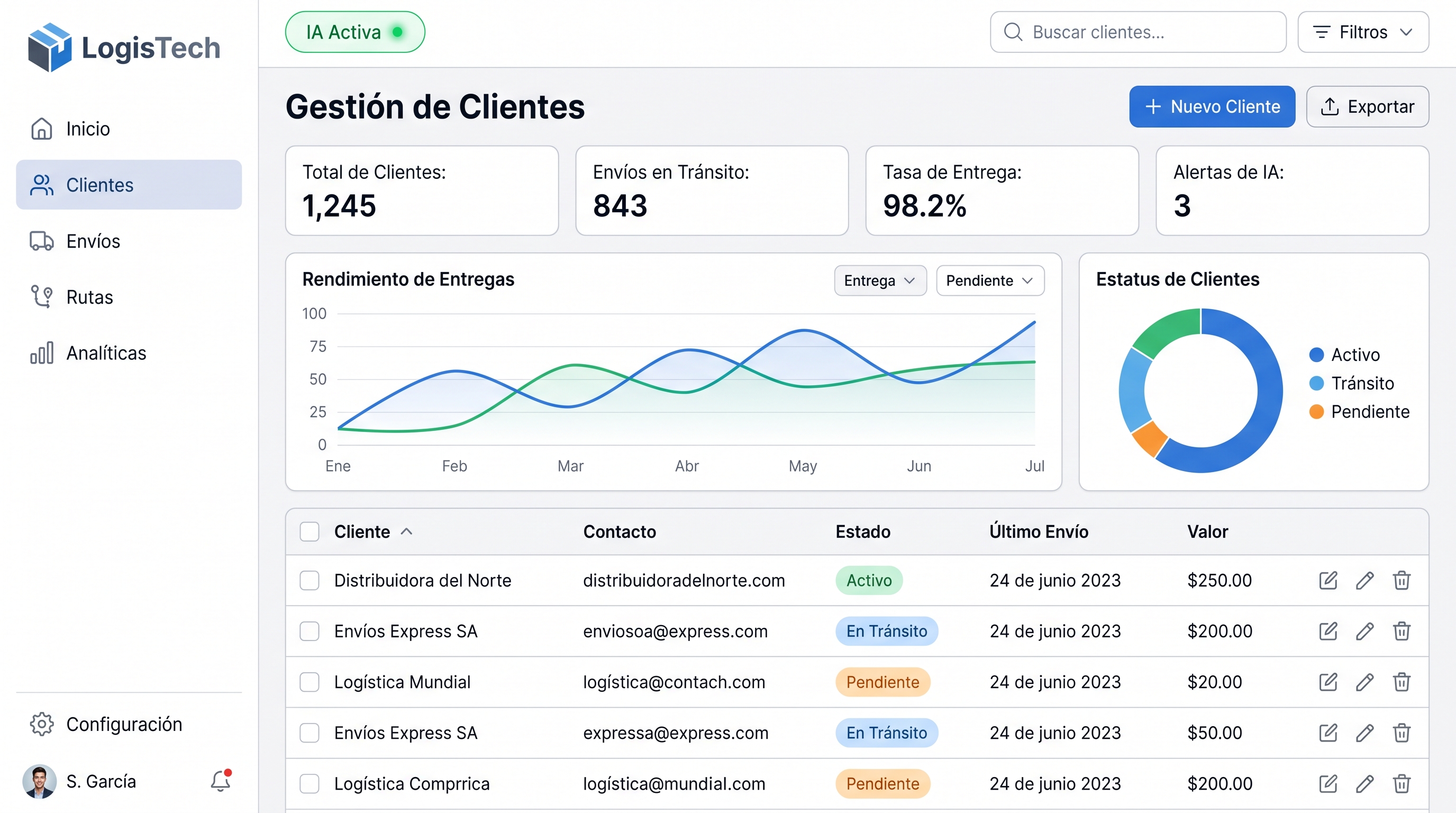Check the expressa@express.com row checkbox
This screenshot has width=1456, height=813.
309,733
